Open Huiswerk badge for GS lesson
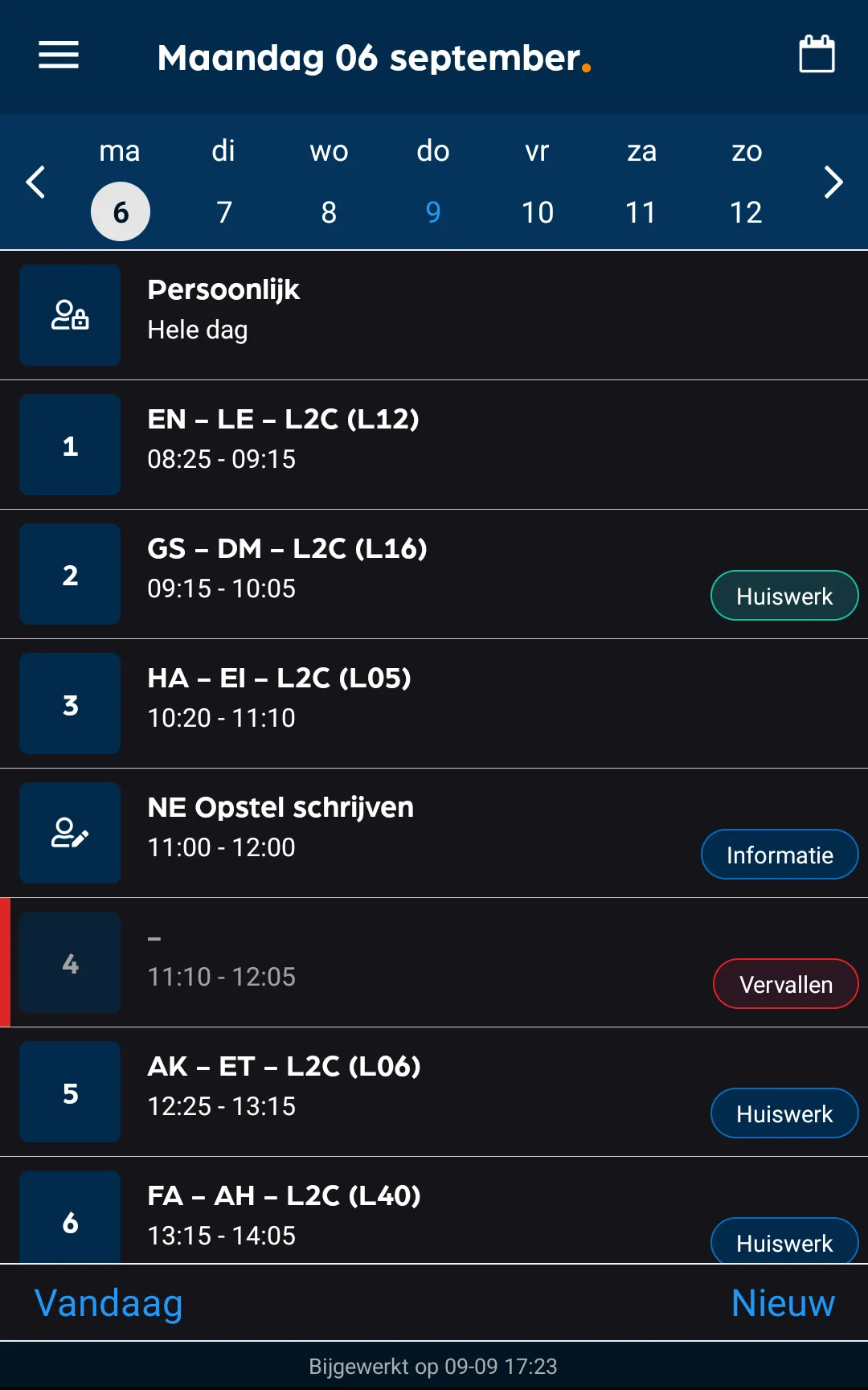 point(784,595)
